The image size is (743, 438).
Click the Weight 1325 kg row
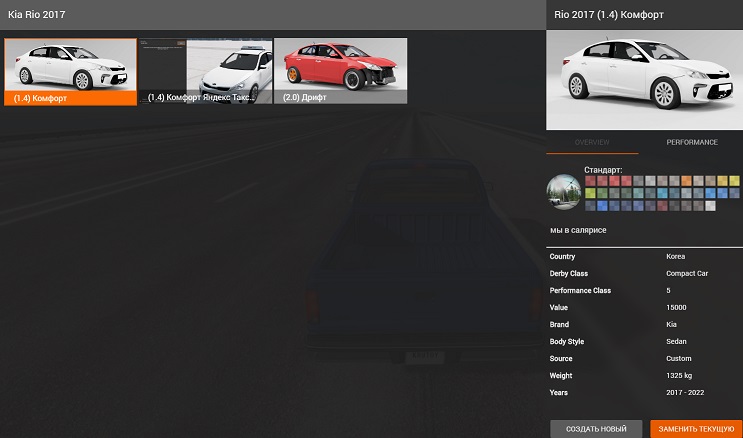coord(644,375)
